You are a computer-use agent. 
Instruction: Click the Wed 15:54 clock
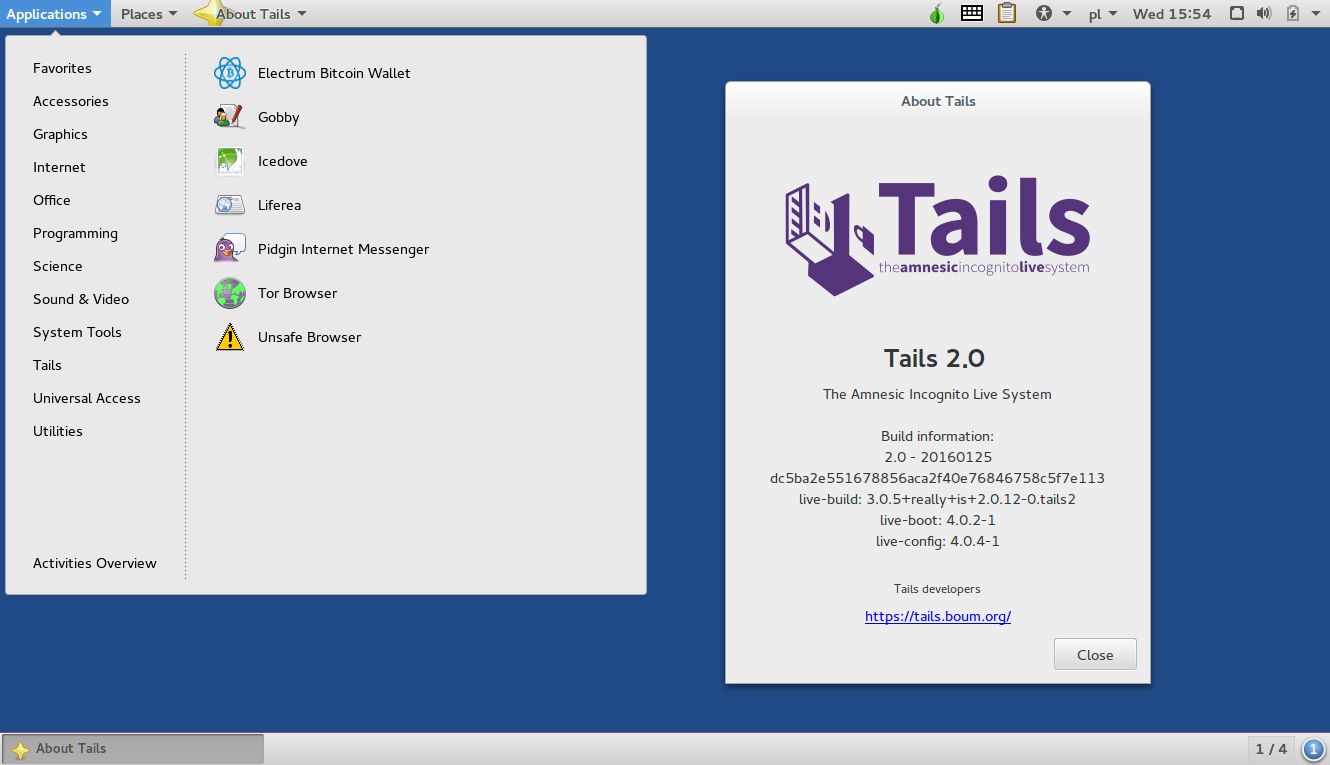1172,14
